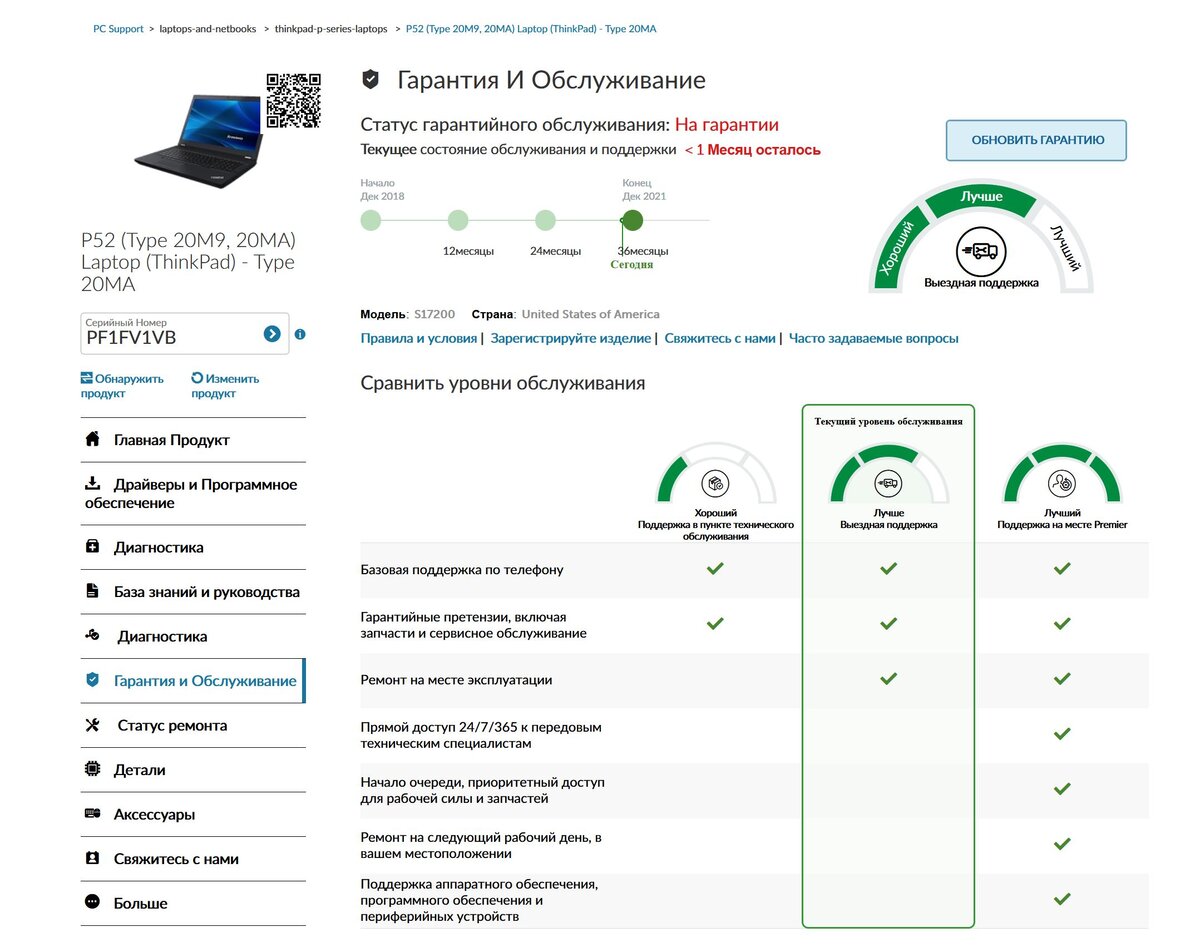1200x947 pixels.
Task: Click Сравнить уровни обслуживания heading
Action: (503, 383)
